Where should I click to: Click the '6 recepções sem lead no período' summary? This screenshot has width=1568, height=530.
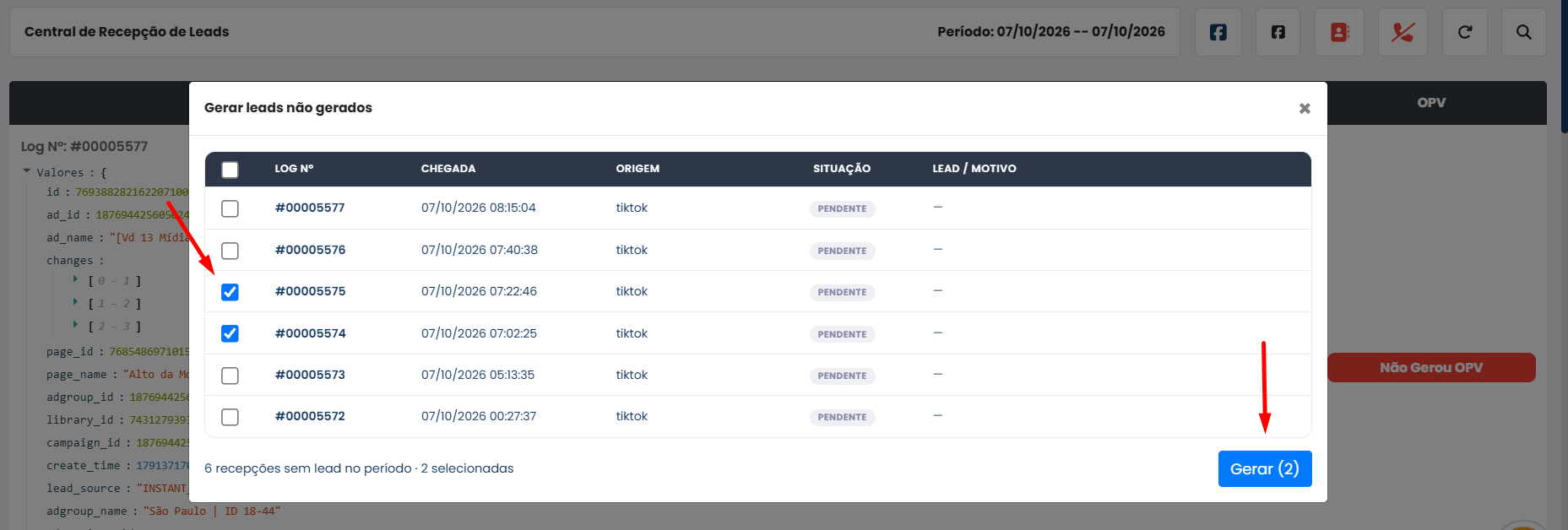click(308, 468)
